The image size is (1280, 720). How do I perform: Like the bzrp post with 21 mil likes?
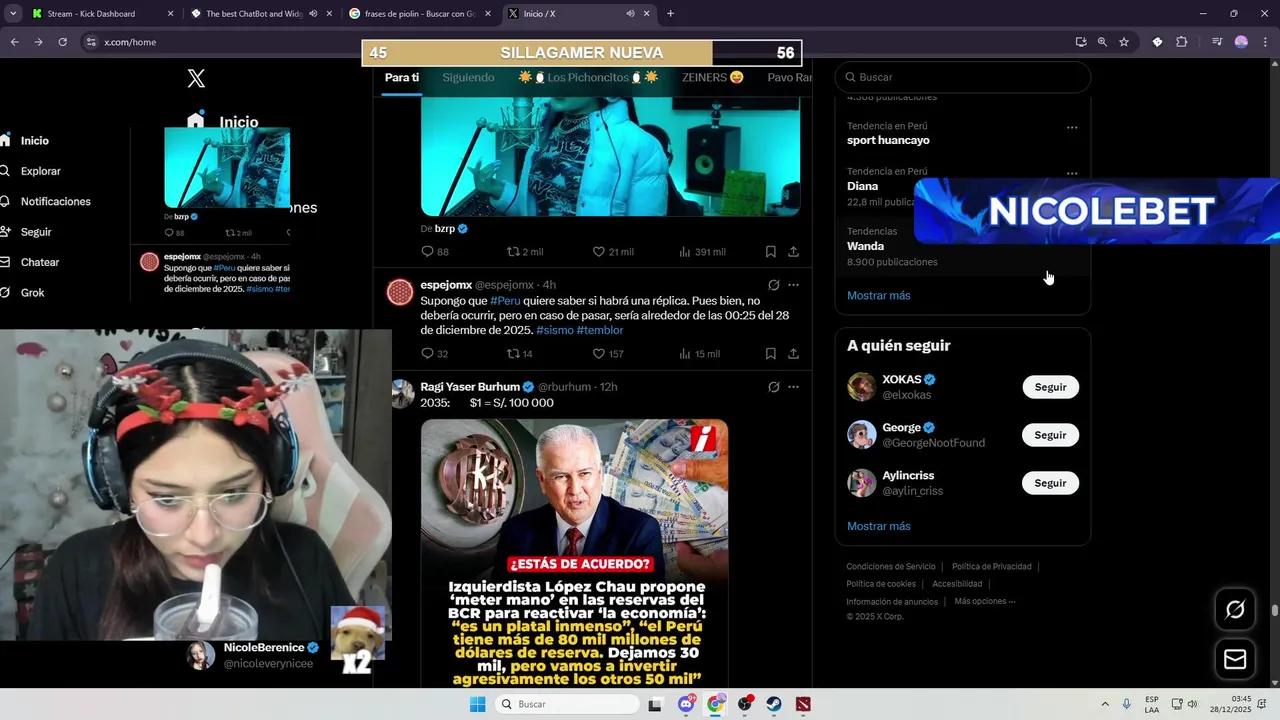[x=613, y=252]
